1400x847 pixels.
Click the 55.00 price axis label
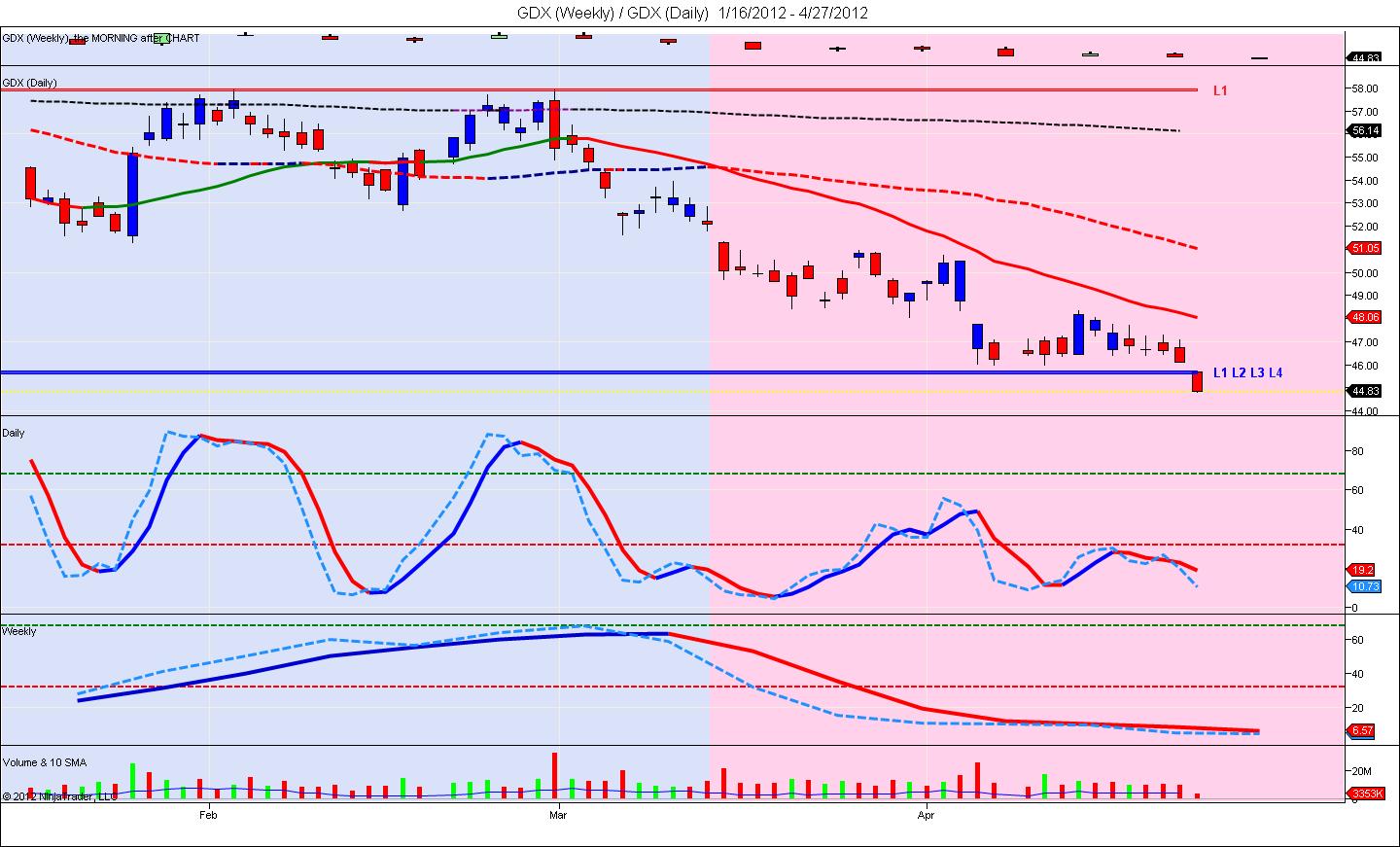click(1366, 158)
